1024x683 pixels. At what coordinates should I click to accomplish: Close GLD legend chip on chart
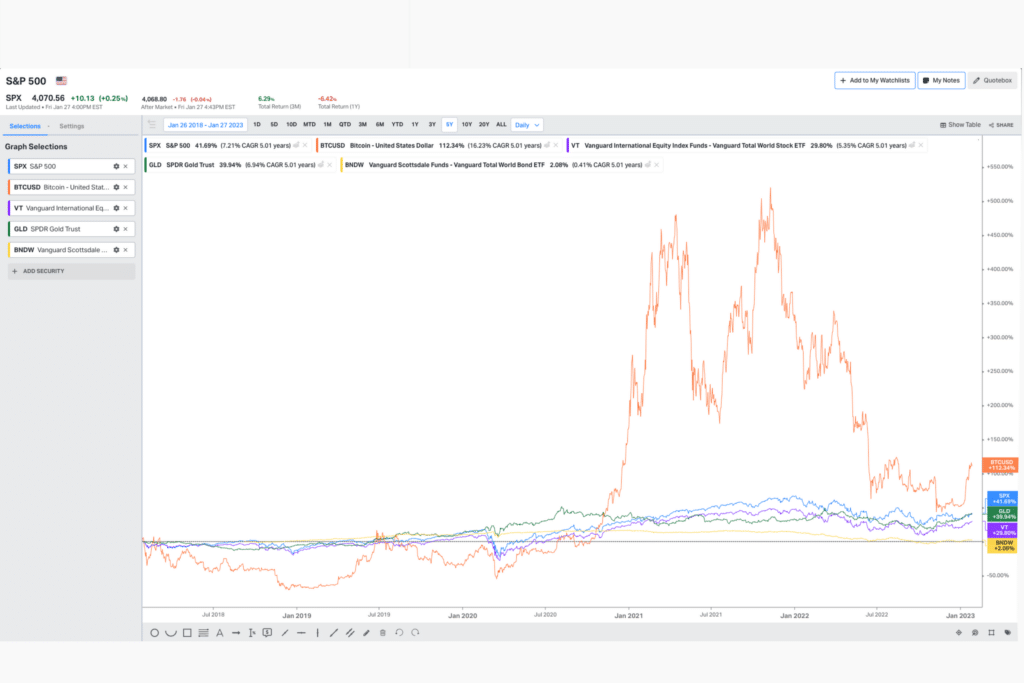pyautogui.click(x=330, y=165)
